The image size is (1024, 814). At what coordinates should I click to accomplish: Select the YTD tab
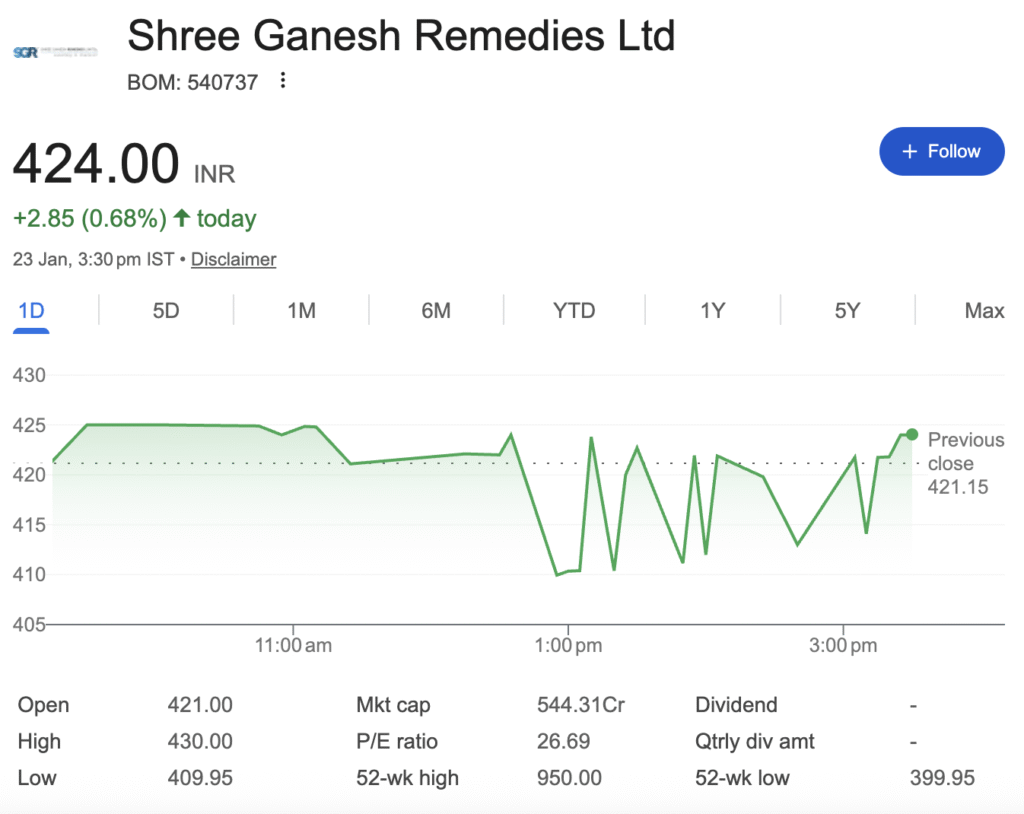(x=574, y=311)
